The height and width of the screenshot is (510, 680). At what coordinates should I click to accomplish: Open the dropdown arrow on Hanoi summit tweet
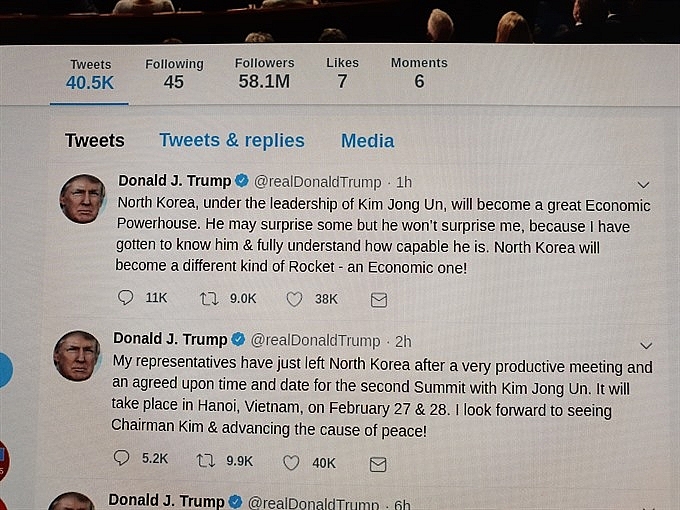tap(646, 345)
